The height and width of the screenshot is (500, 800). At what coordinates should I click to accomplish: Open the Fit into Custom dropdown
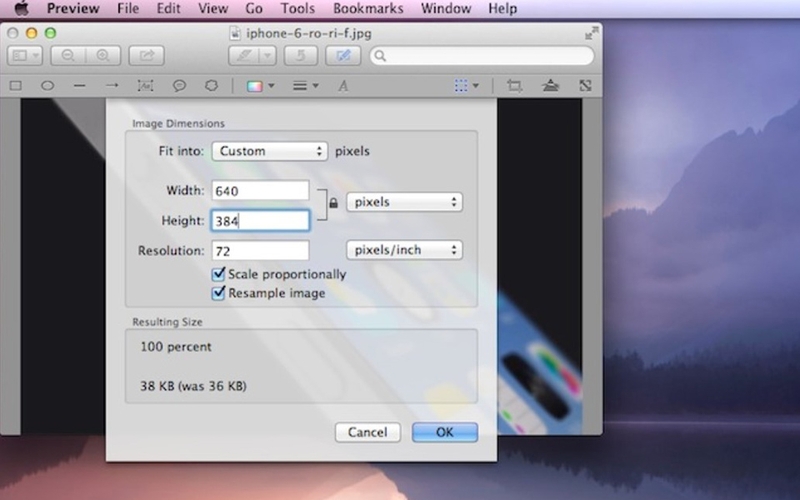(x=269, y=151)
